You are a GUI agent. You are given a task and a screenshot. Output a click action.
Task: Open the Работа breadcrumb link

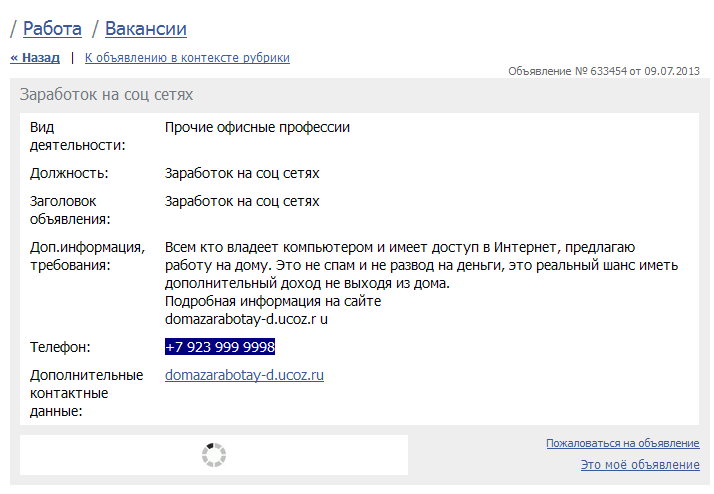pos(52,29)
